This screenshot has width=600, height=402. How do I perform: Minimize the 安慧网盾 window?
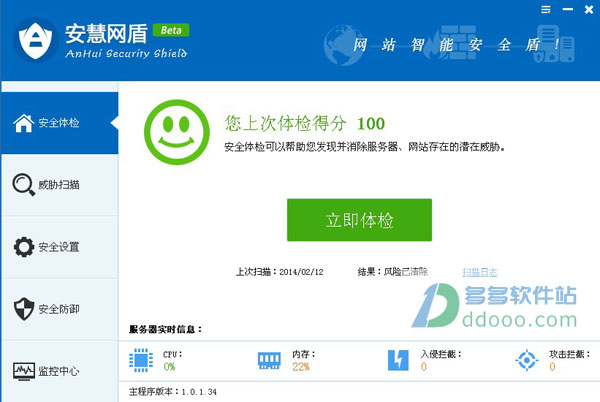(567, 9)
